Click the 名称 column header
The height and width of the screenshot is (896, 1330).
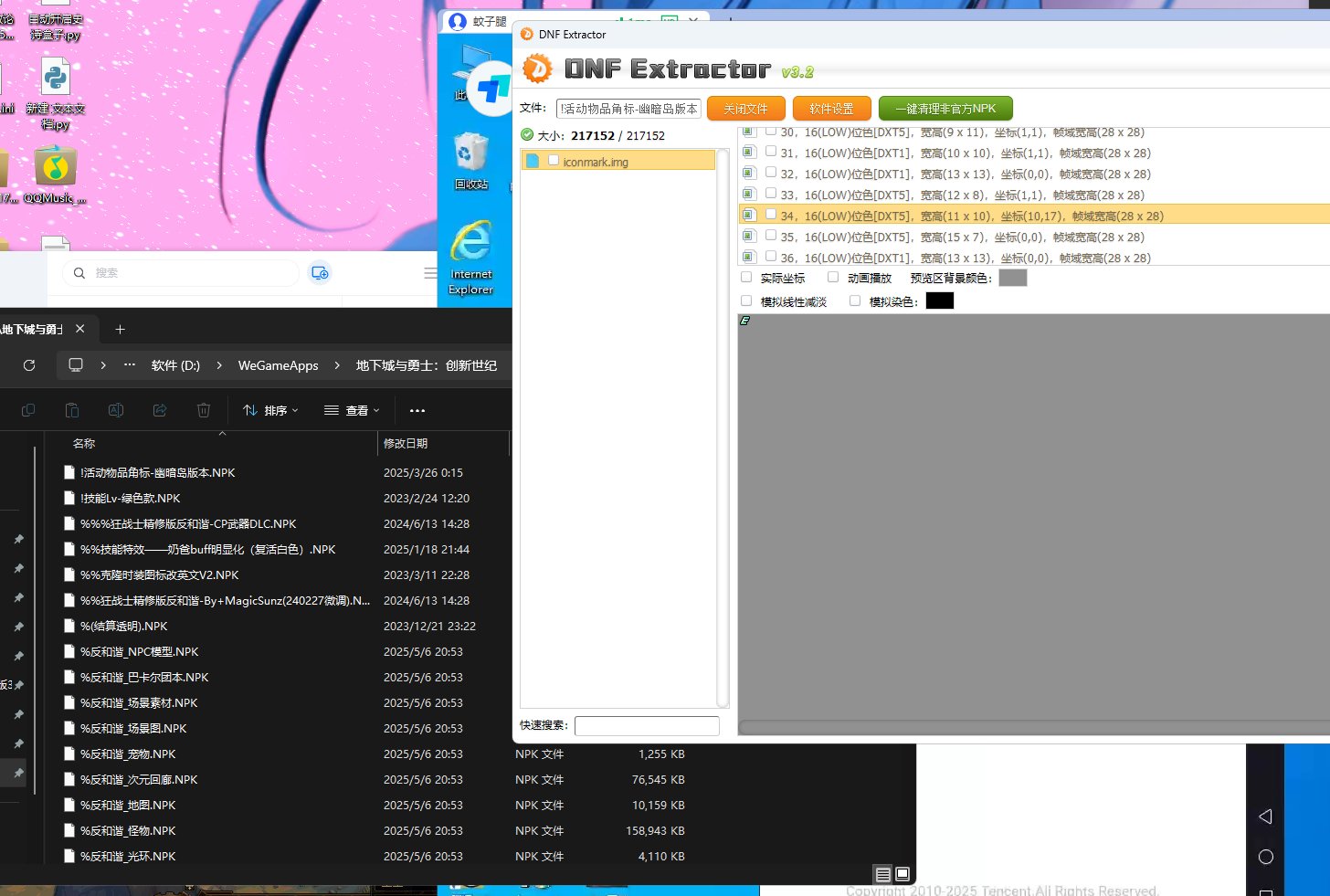pyautogui.click(x=84, y=444)
